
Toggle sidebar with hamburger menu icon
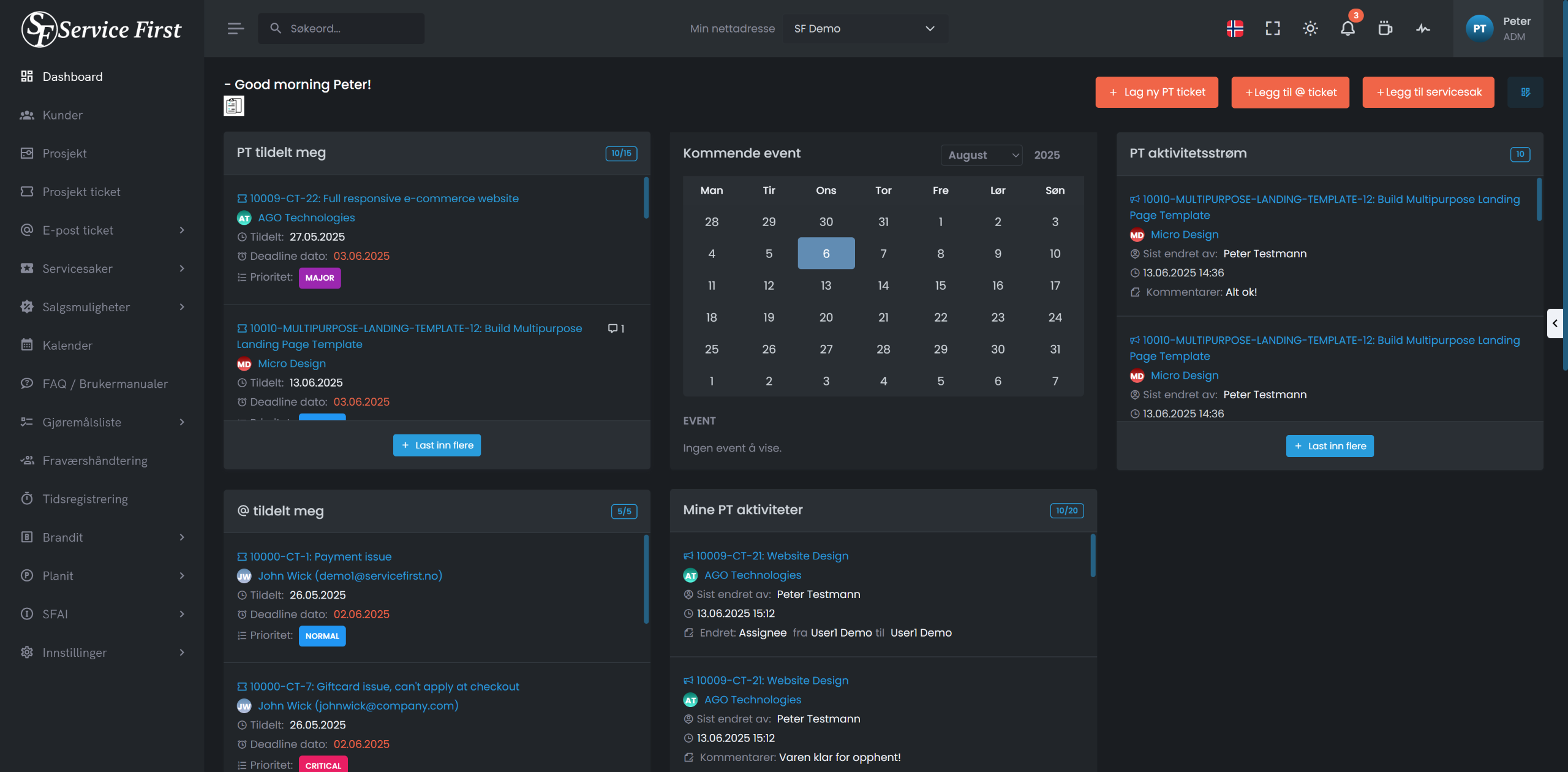[236, 28]
